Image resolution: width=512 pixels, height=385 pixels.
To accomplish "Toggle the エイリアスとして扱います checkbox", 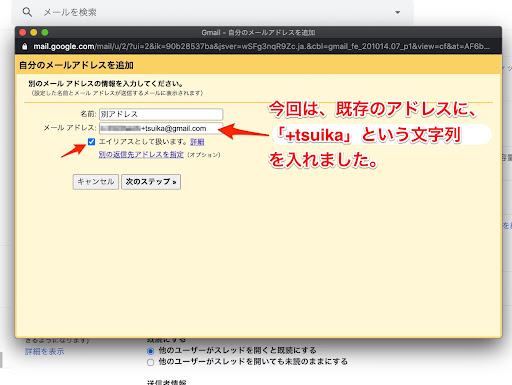I will tap(91, 142).
